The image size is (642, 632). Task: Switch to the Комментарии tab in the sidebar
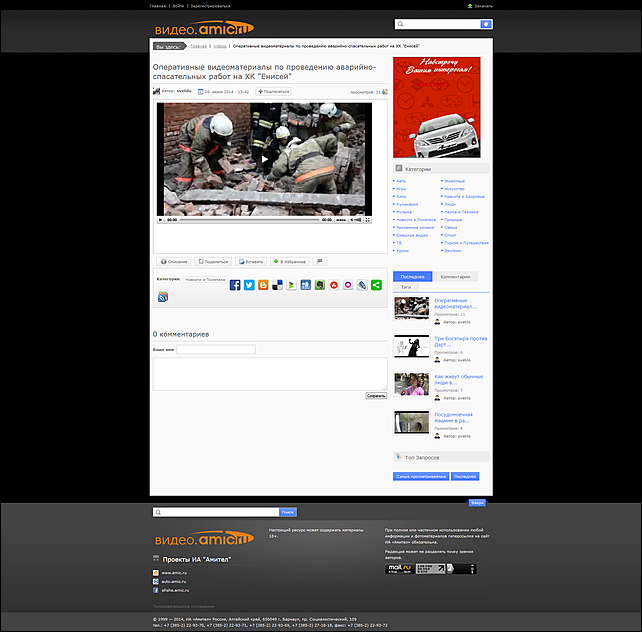pos(455,276)
